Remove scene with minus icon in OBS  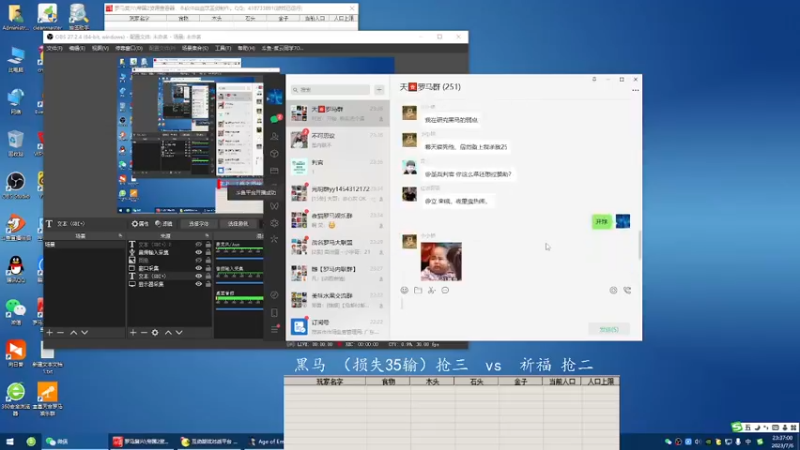point(60,333)
